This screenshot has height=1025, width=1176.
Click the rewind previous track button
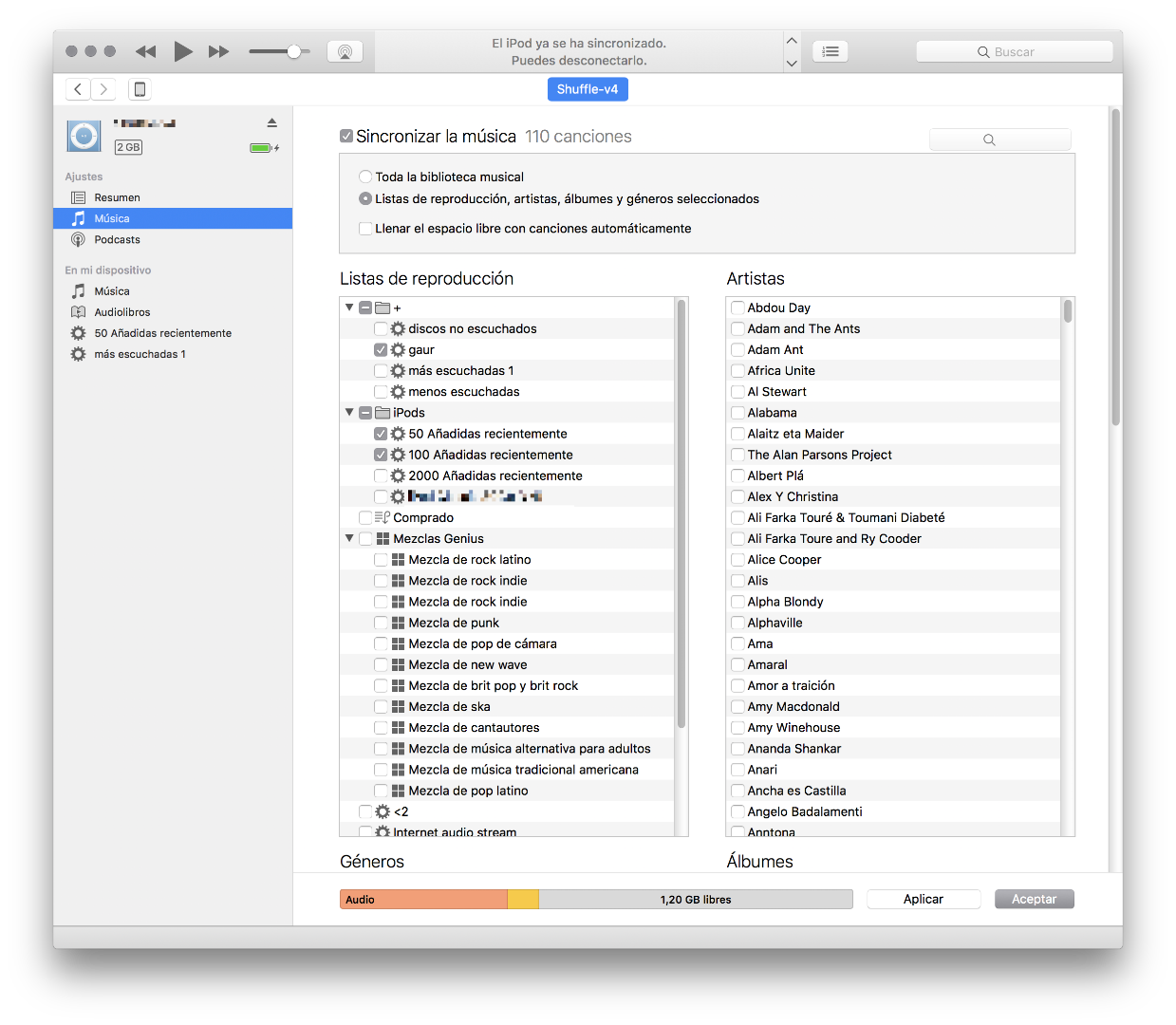point(145,51)
